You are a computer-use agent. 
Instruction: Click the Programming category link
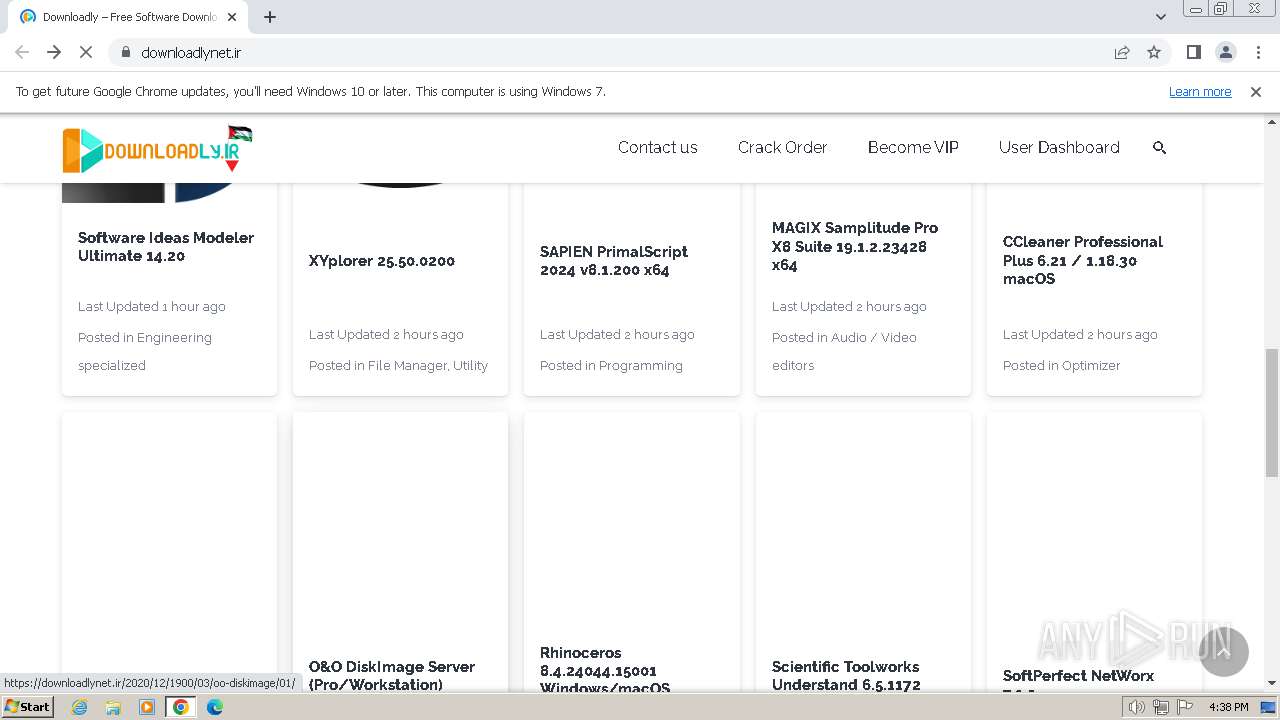(640, 365)
